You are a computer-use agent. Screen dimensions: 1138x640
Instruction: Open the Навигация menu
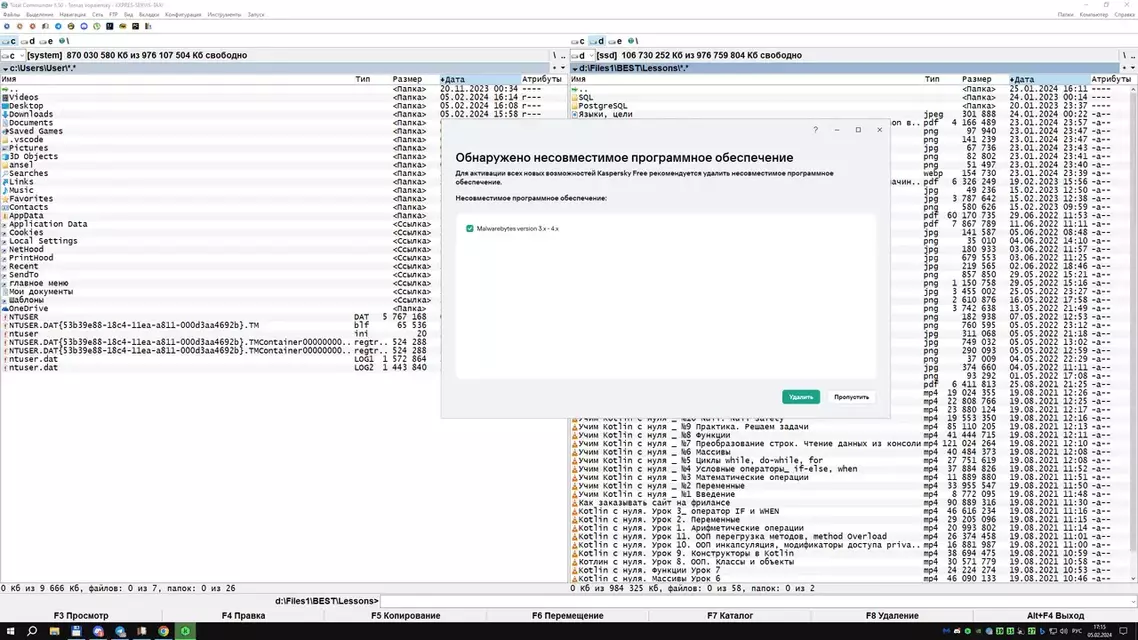coord(73,15)
